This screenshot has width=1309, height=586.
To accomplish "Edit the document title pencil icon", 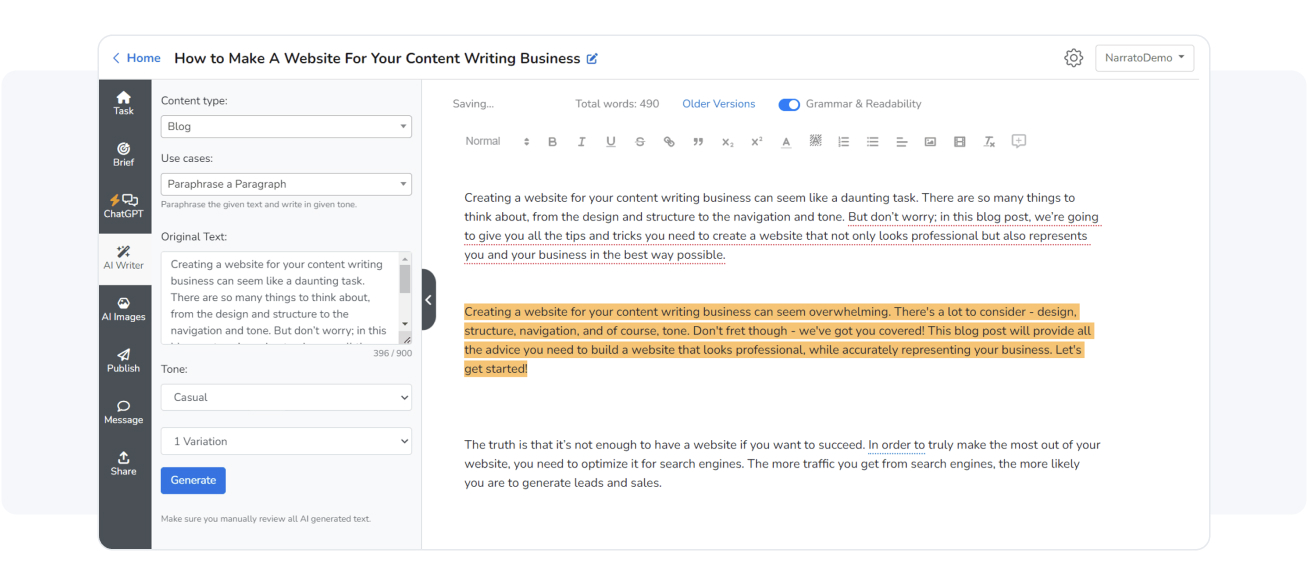I will [x=592, y=59].
